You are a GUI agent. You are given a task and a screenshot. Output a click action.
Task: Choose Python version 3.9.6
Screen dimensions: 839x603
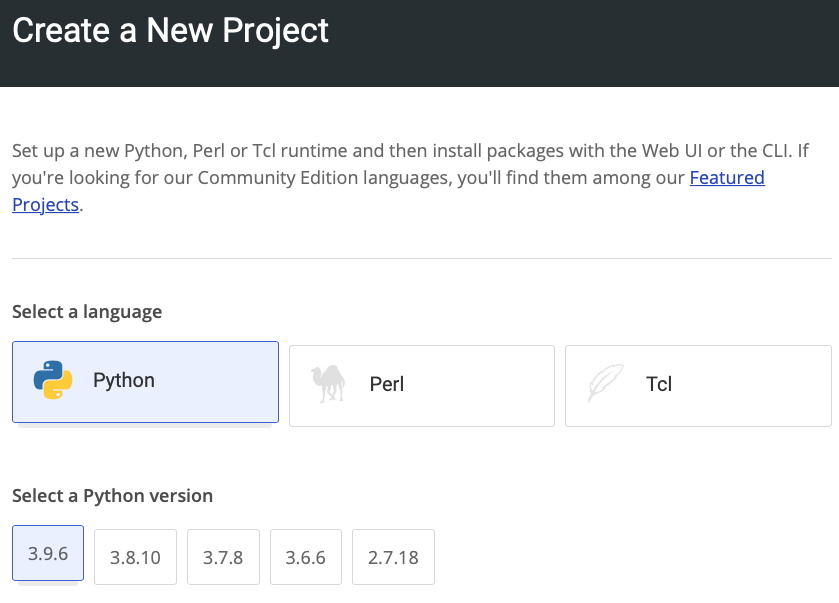tap(48, 553)
